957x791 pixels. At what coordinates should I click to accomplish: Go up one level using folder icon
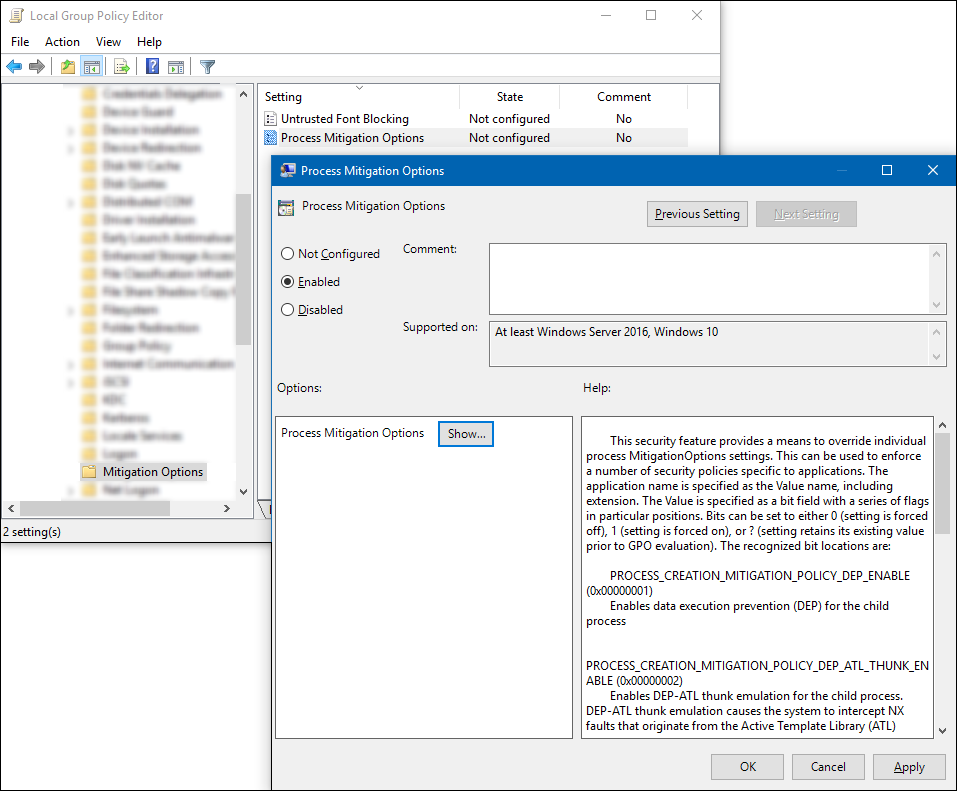coord(67,67)
